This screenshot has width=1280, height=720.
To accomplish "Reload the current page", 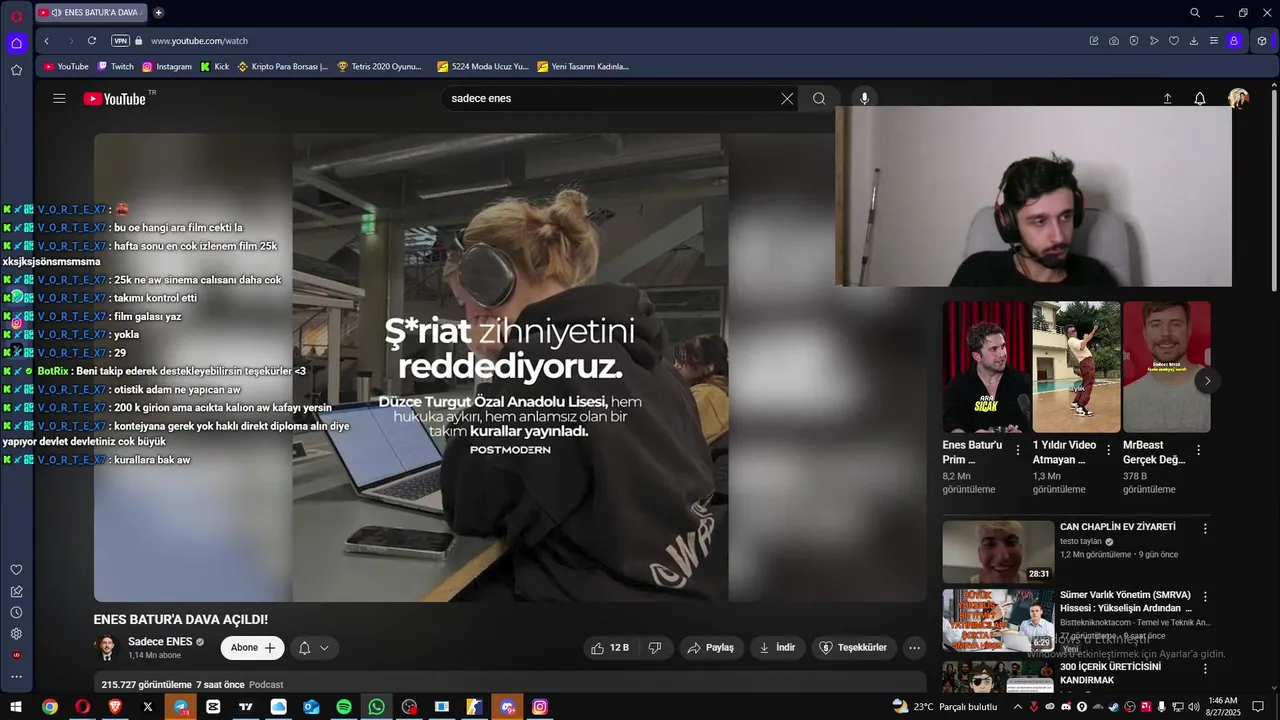I will coord(92,41).
